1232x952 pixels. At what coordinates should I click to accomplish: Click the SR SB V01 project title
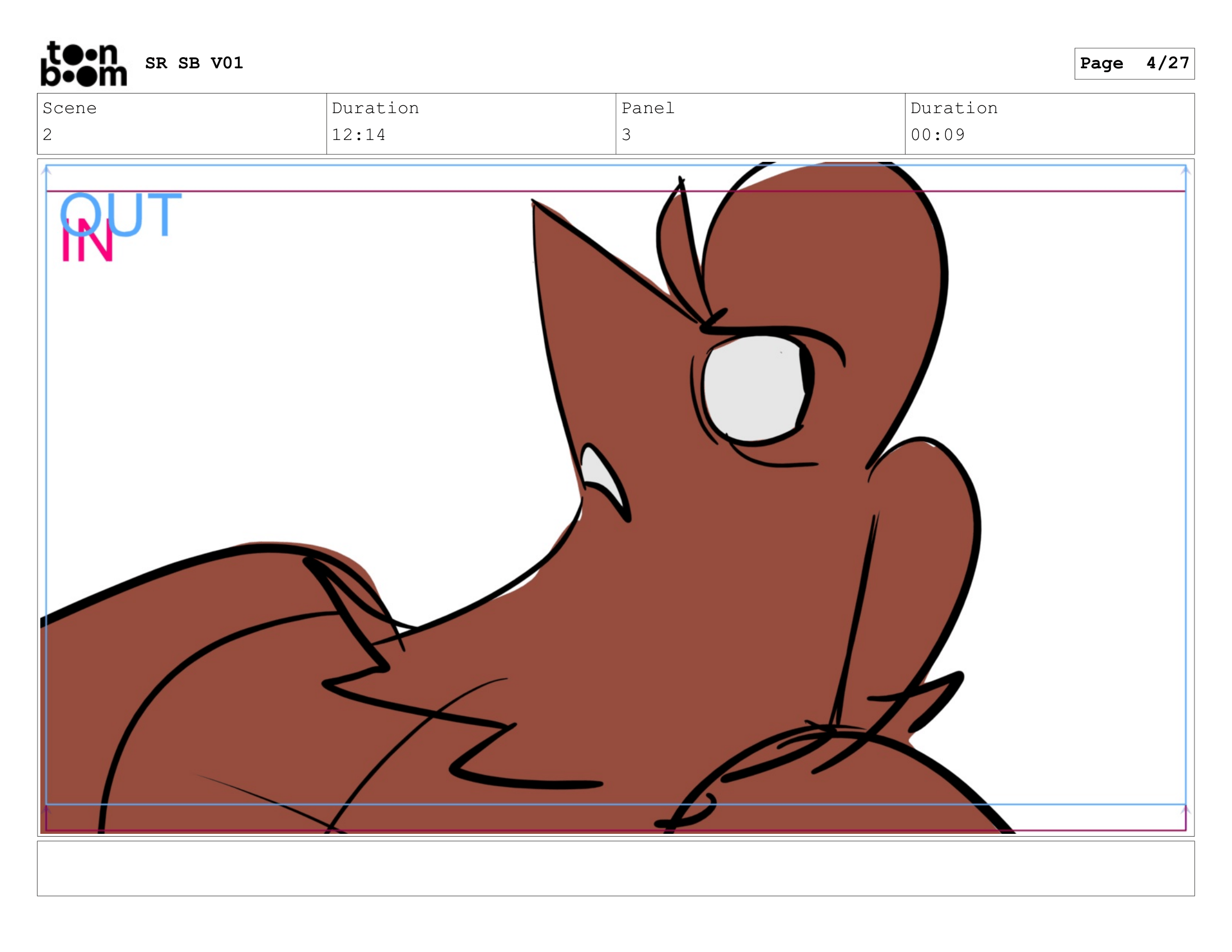coord(194,63)
